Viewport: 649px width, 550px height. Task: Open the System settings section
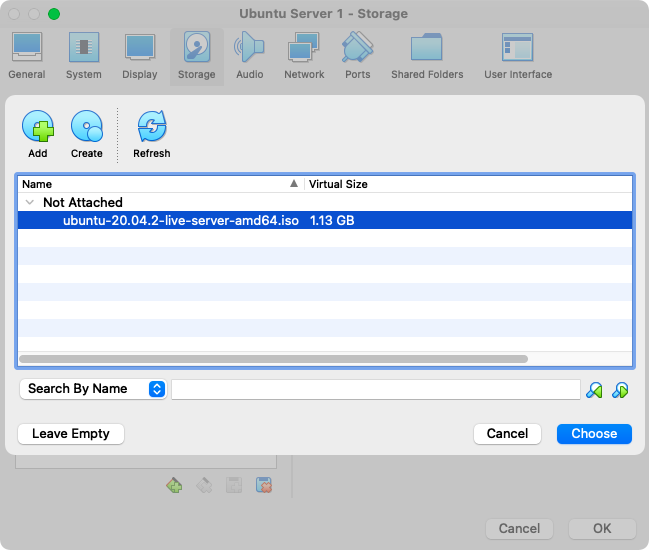(x=83, y=55)
